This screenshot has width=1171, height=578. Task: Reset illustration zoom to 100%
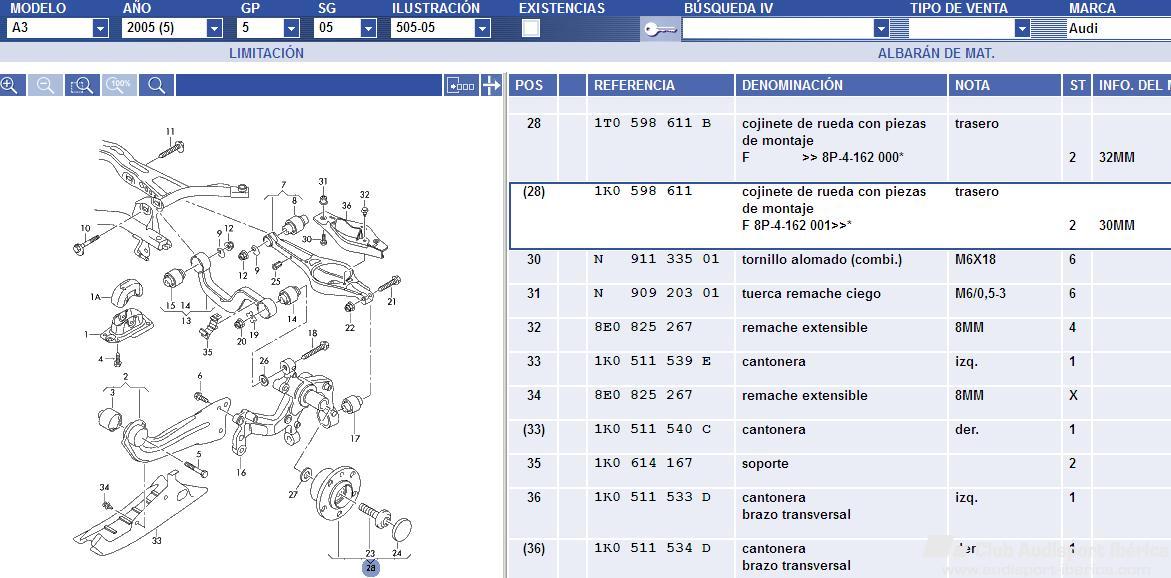[x=119, y=85]
